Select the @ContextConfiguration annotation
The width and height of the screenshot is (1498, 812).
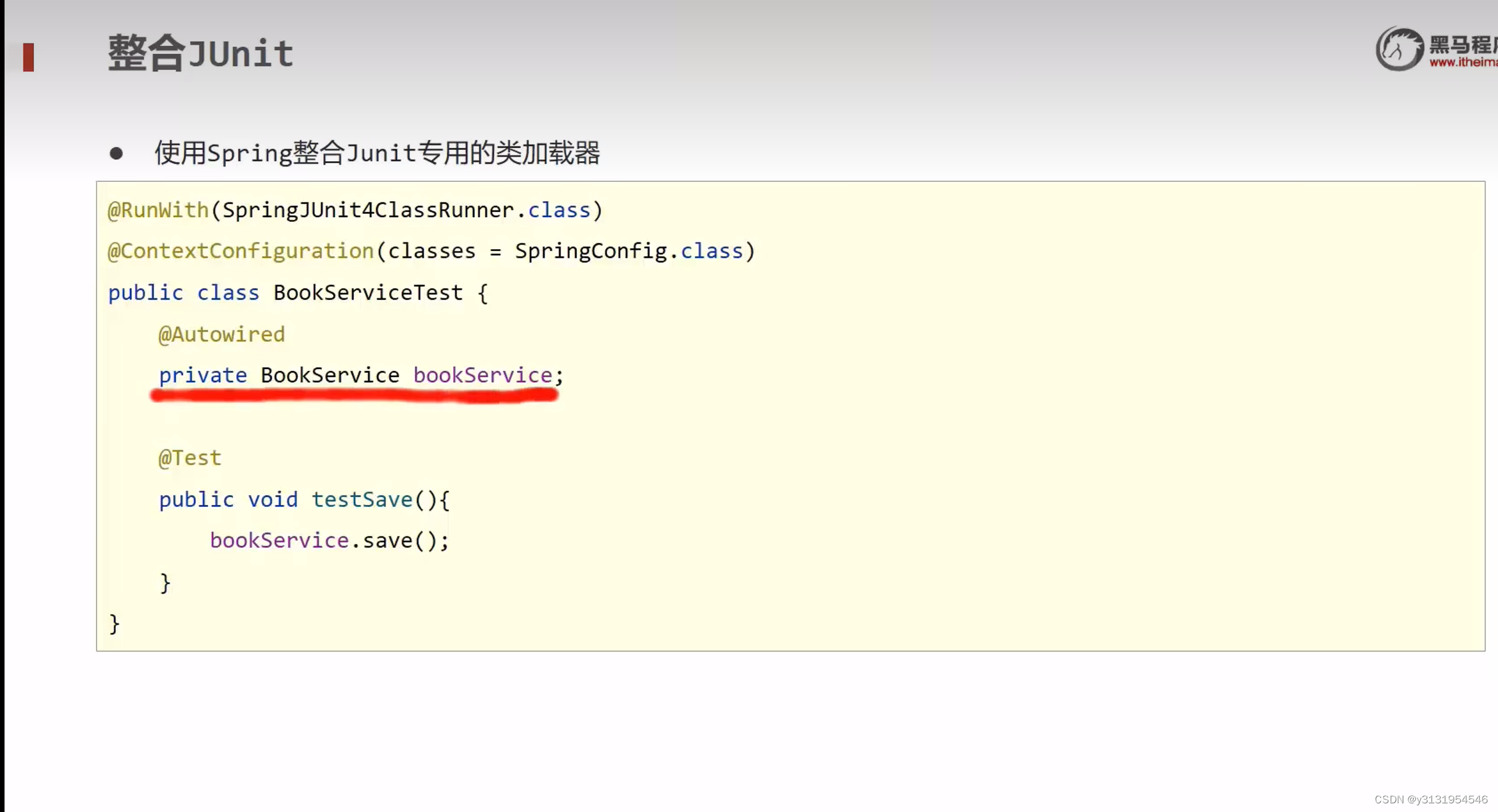[239, 250]
